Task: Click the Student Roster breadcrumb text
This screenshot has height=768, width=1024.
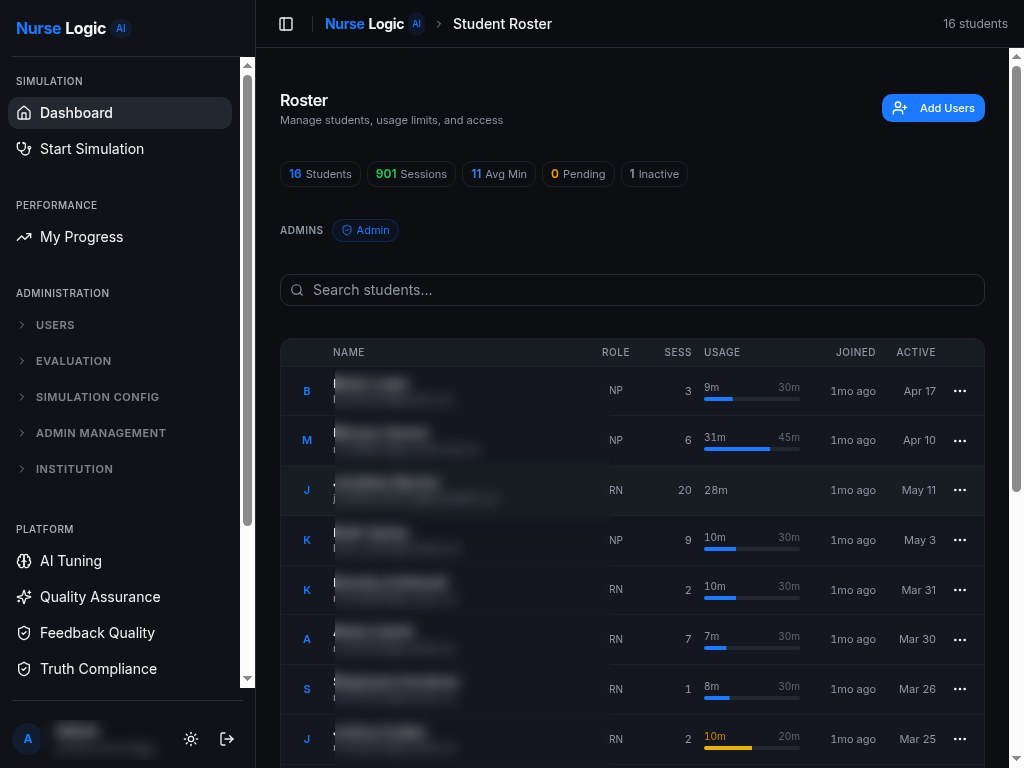Action: [x=502, y=24]
